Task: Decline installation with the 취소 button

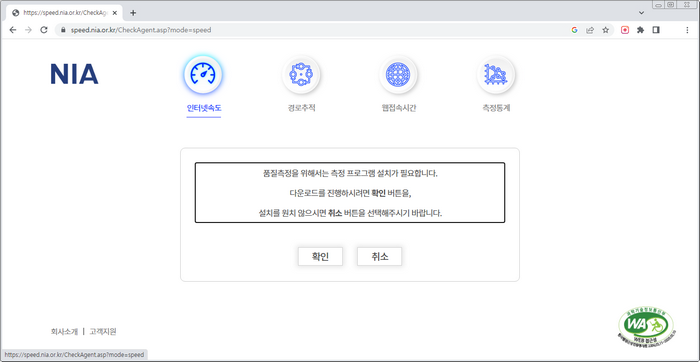Action: (x=379, y=257)
